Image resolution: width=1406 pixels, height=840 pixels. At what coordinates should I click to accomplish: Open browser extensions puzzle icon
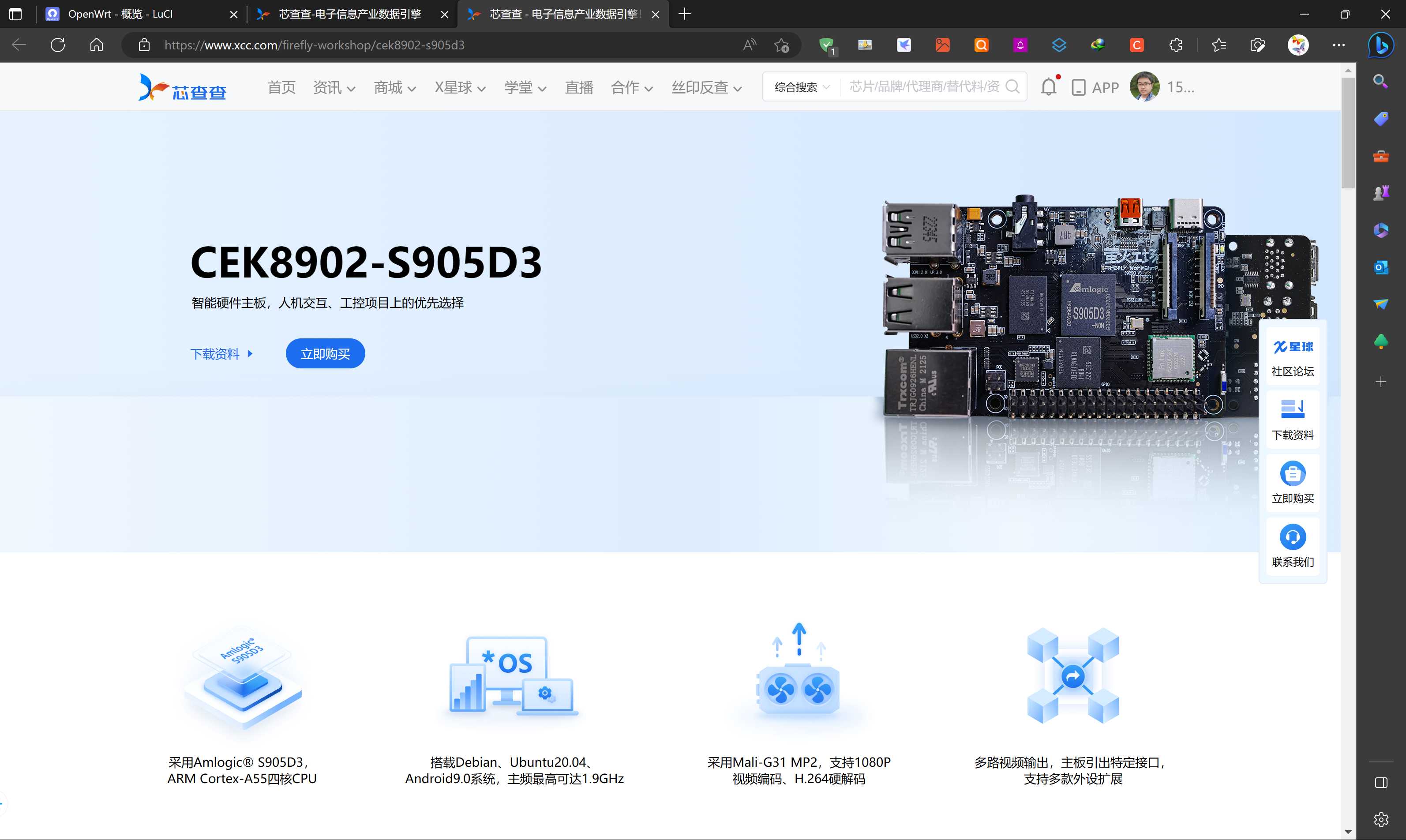tap(1176, 45)
